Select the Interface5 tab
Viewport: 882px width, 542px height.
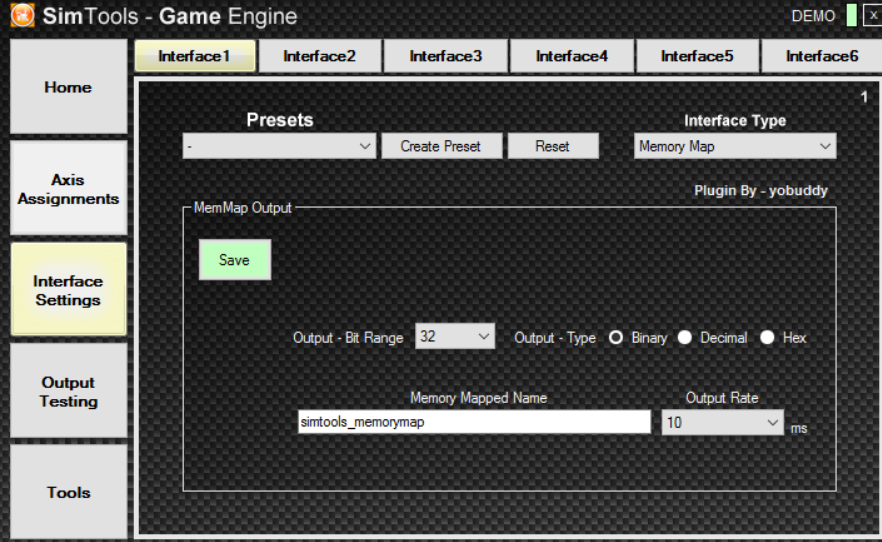point(697,56)
